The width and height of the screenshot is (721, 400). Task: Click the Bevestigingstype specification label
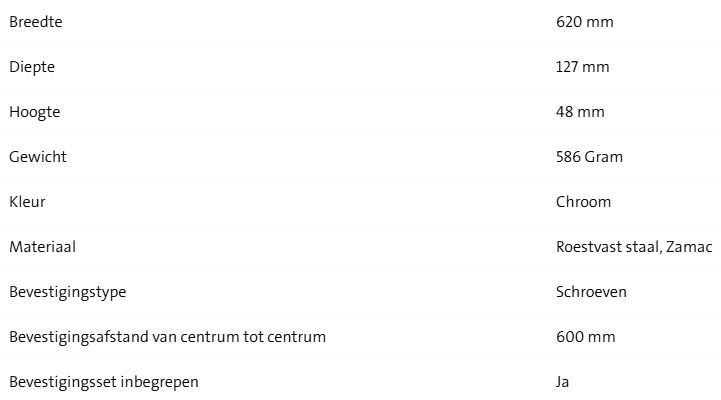tap(67, 292)
